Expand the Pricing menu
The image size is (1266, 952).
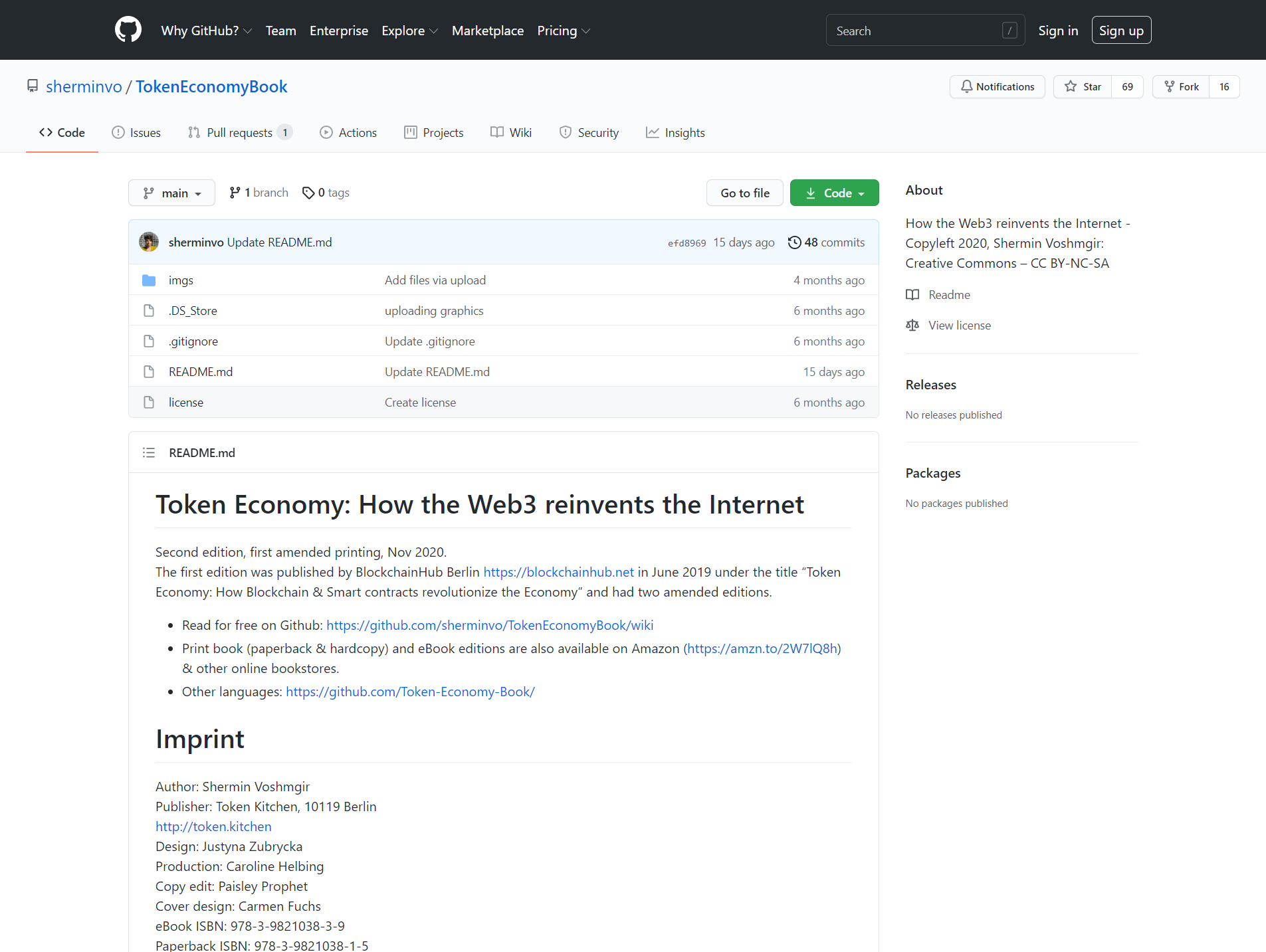[564, 31]
